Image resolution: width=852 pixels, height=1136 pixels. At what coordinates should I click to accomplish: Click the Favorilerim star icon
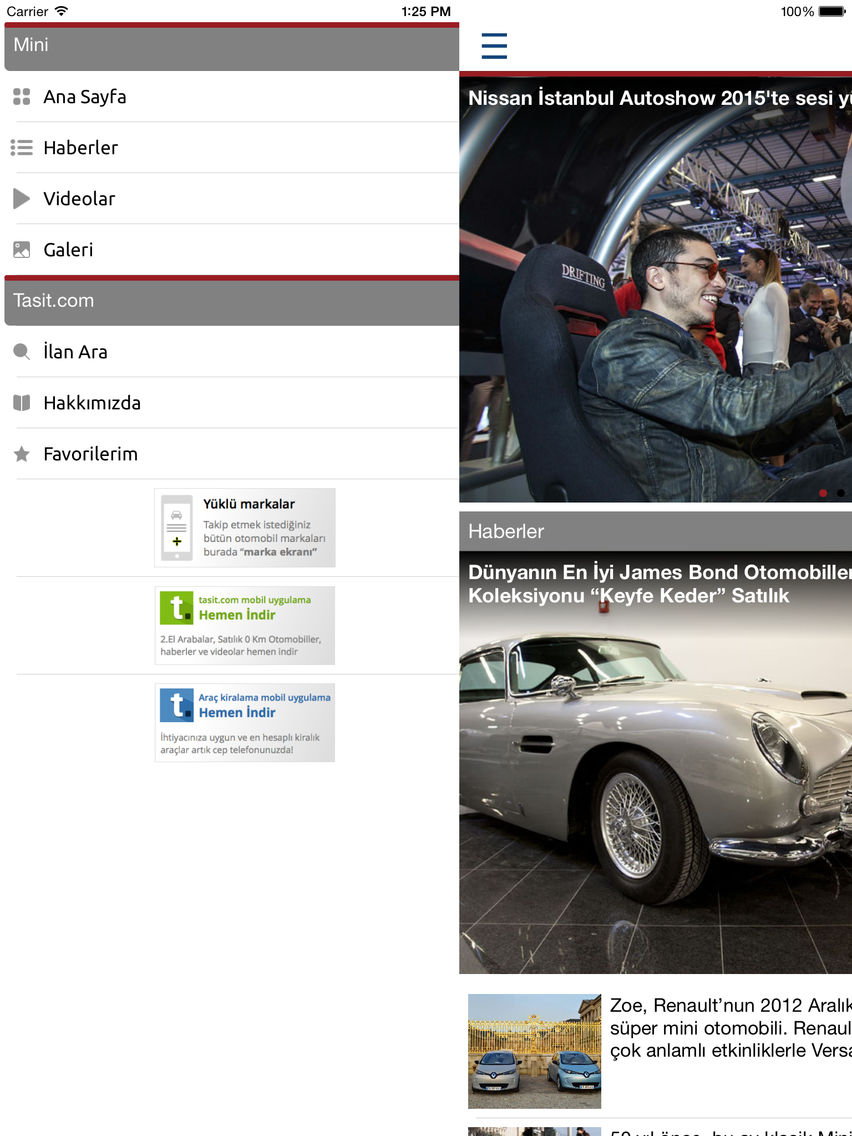[21, 454]
